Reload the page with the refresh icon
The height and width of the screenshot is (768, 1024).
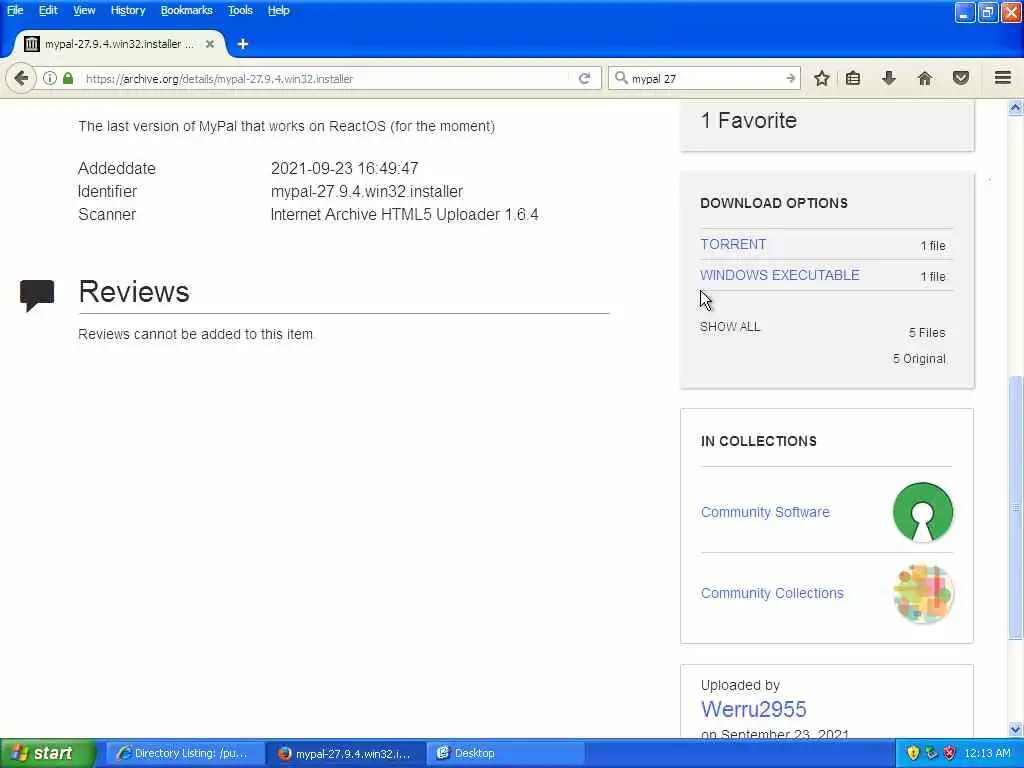(584, 78)
